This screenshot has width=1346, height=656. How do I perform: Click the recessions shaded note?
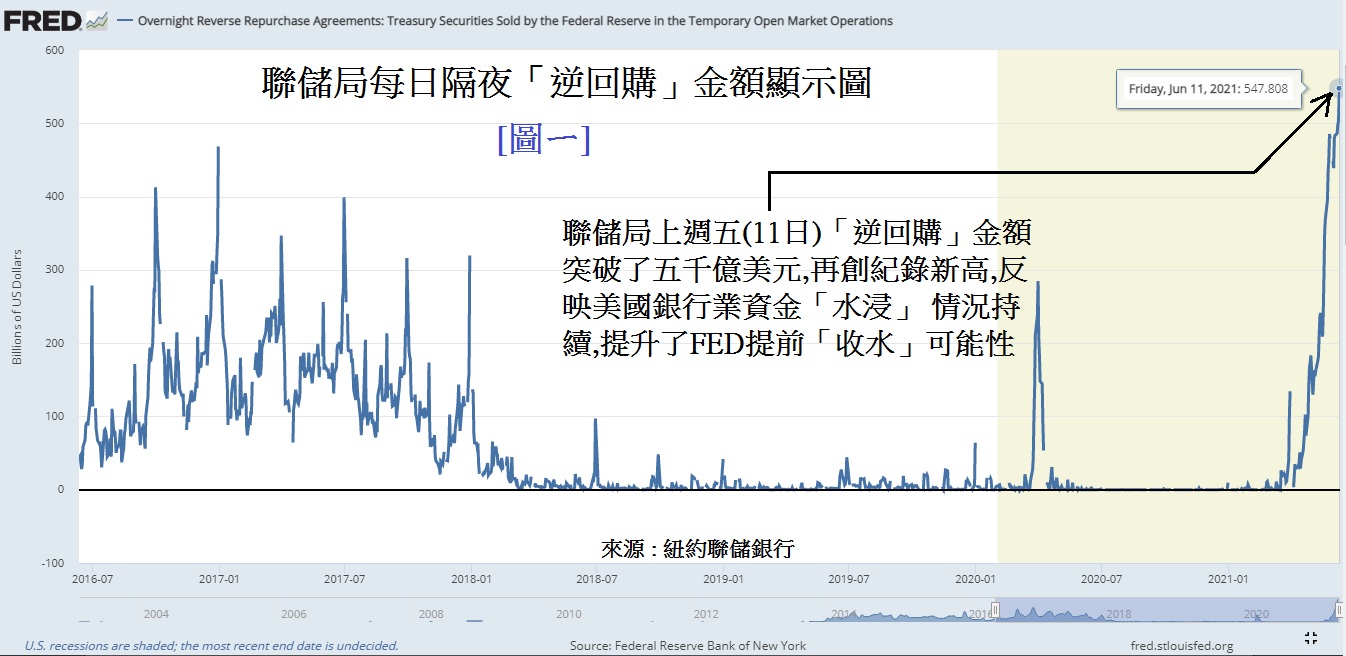(x=211, y=646)
